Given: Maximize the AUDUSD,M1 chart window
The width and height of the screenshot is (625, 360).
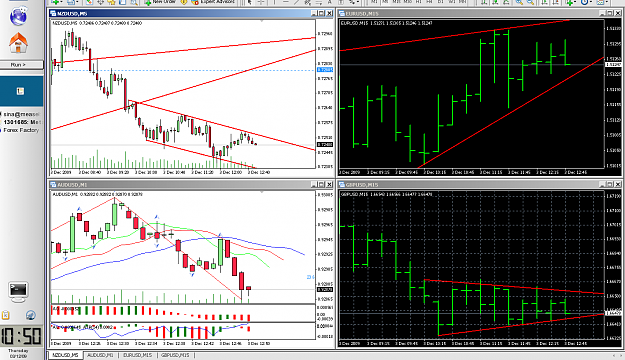Looking at the screenshot, I should tap(321, 185).
